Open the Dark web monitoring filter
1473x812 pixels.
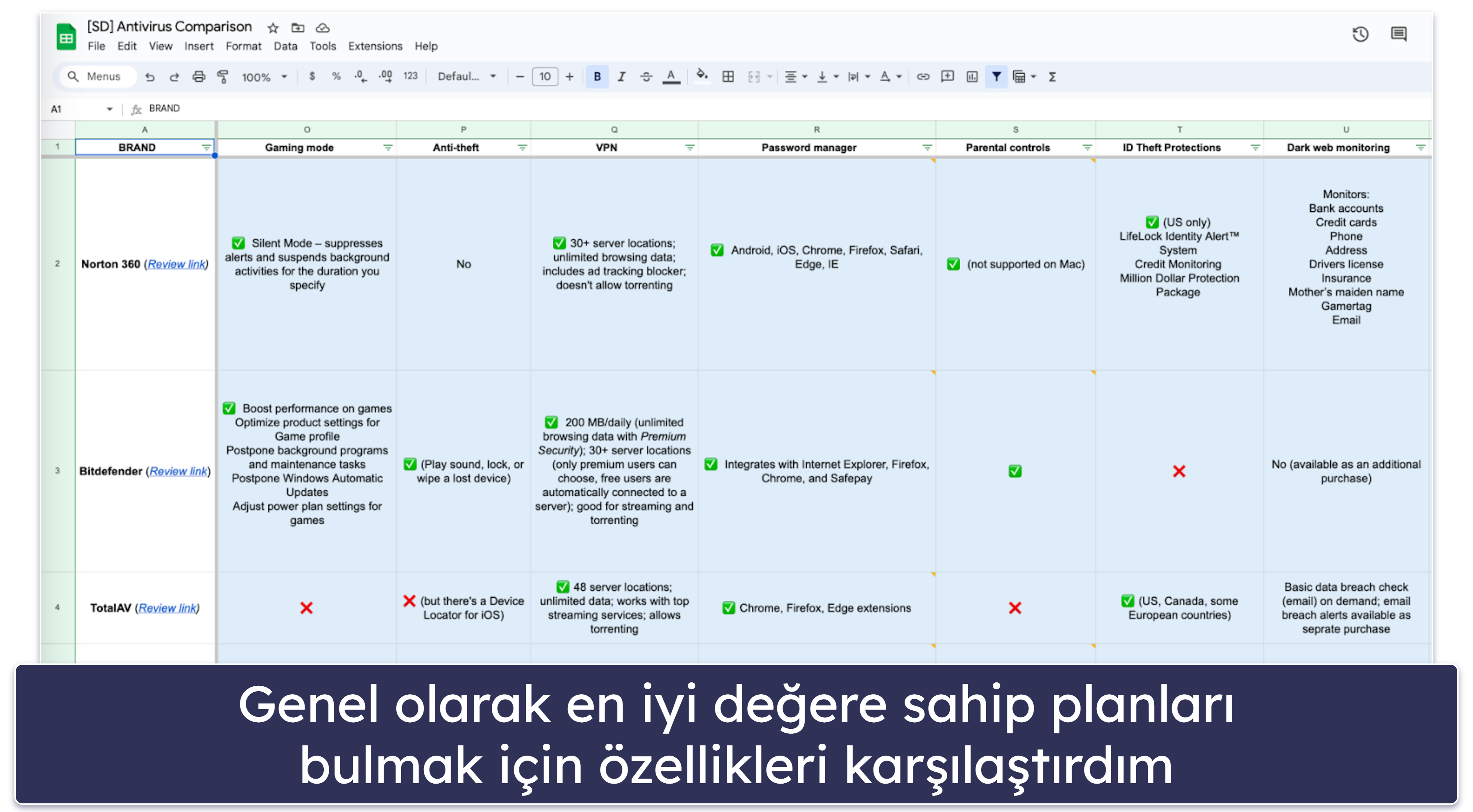pos(1420,148)
